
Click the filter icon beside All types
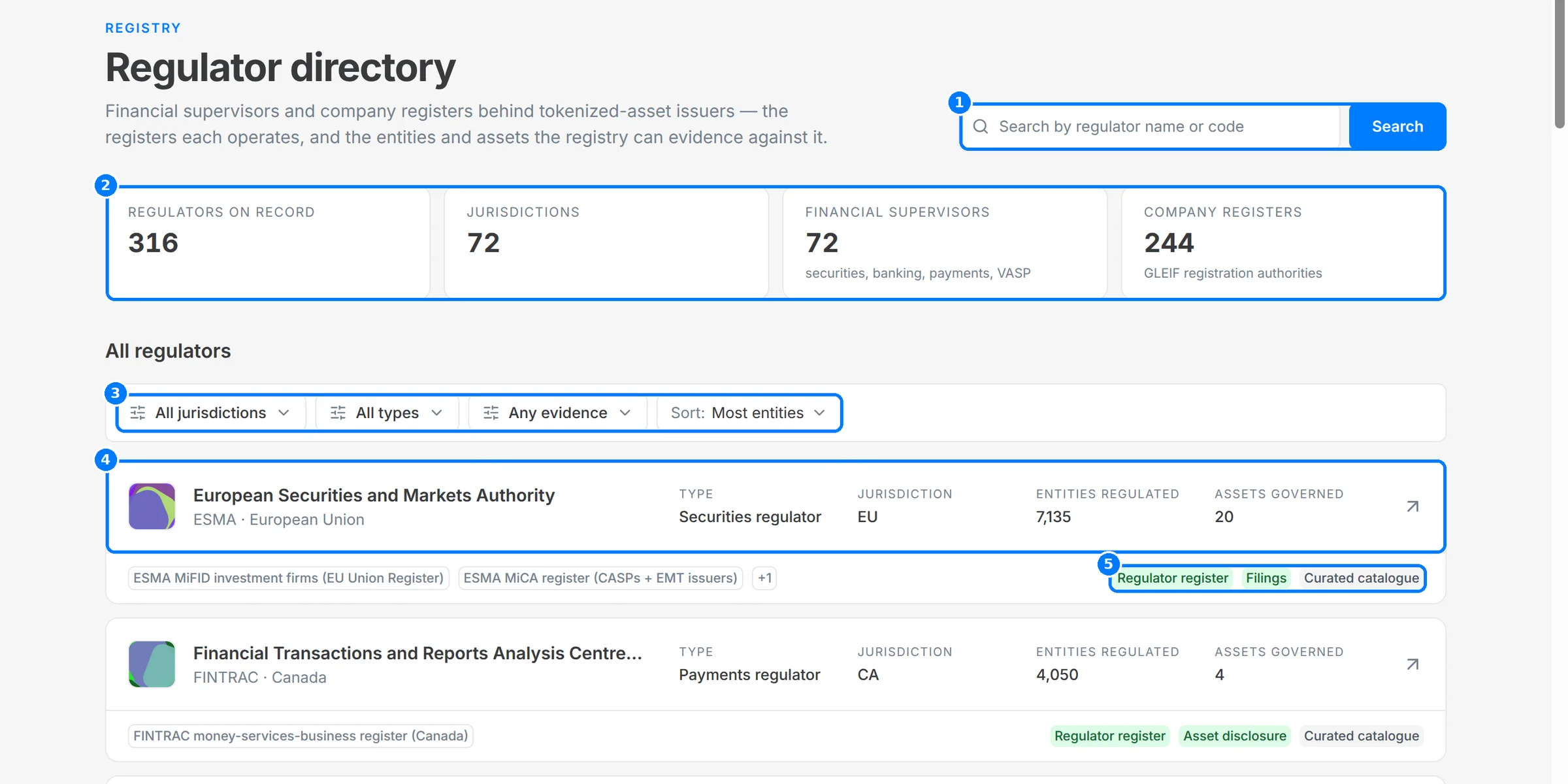point(338,413)
